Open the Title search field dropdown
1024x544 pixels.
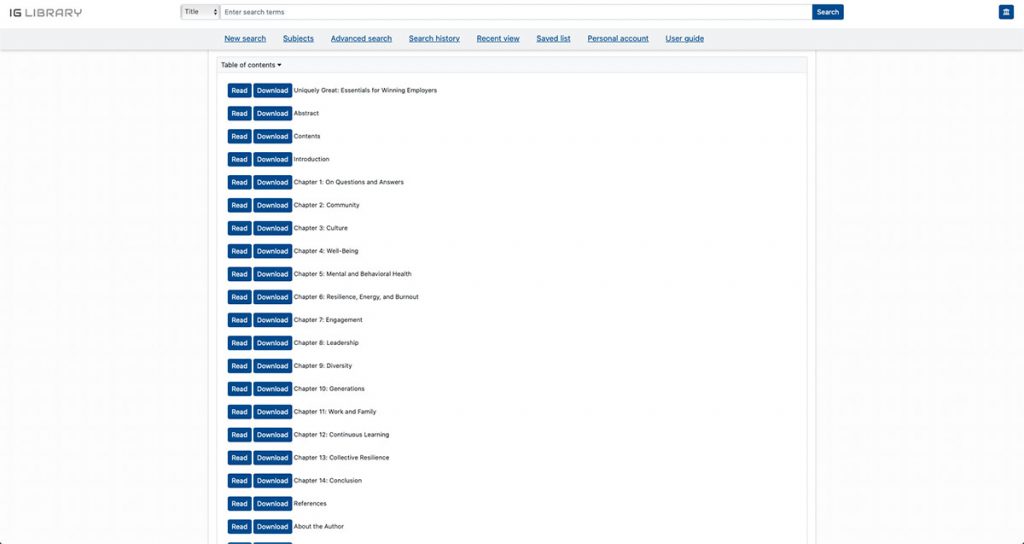point(200,12)
